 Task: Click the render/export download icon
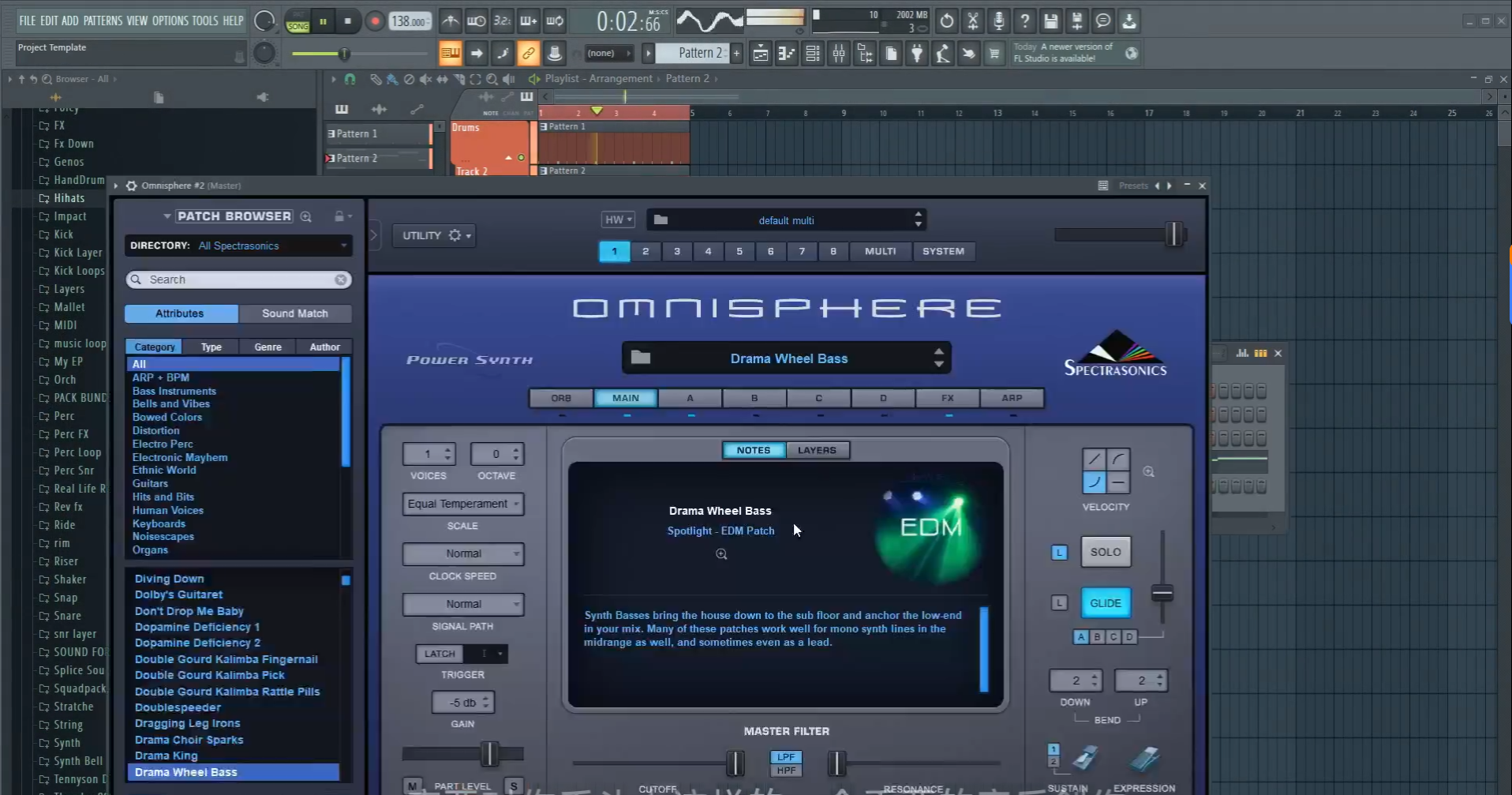click(1129, 21)
